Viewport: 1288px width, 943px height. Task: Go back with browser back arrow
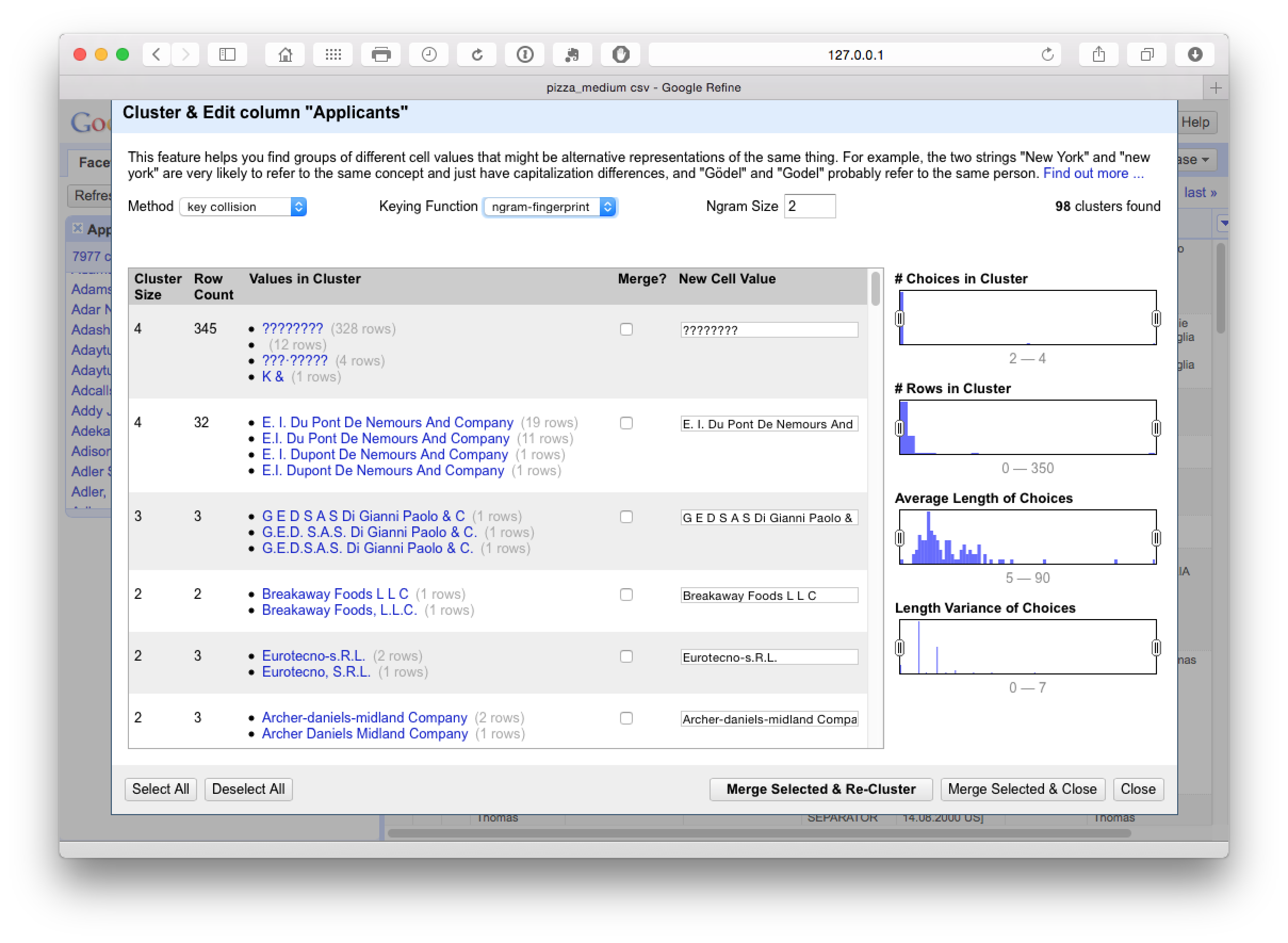tap(157, 55)
